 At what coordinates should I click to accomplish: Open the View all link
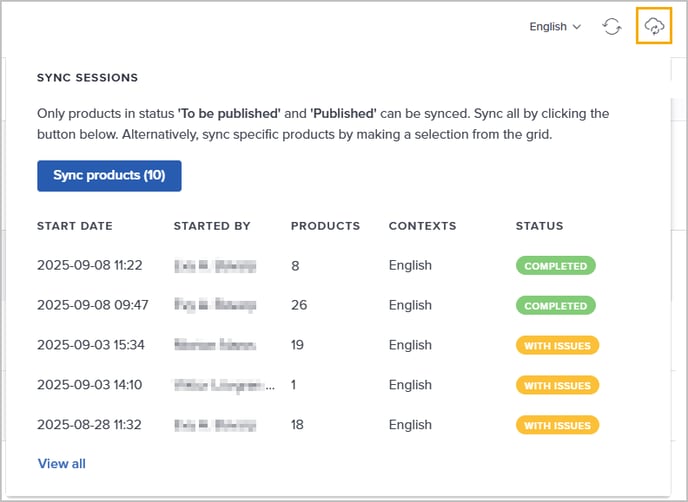pyautogui.click(x=62, y=463)
